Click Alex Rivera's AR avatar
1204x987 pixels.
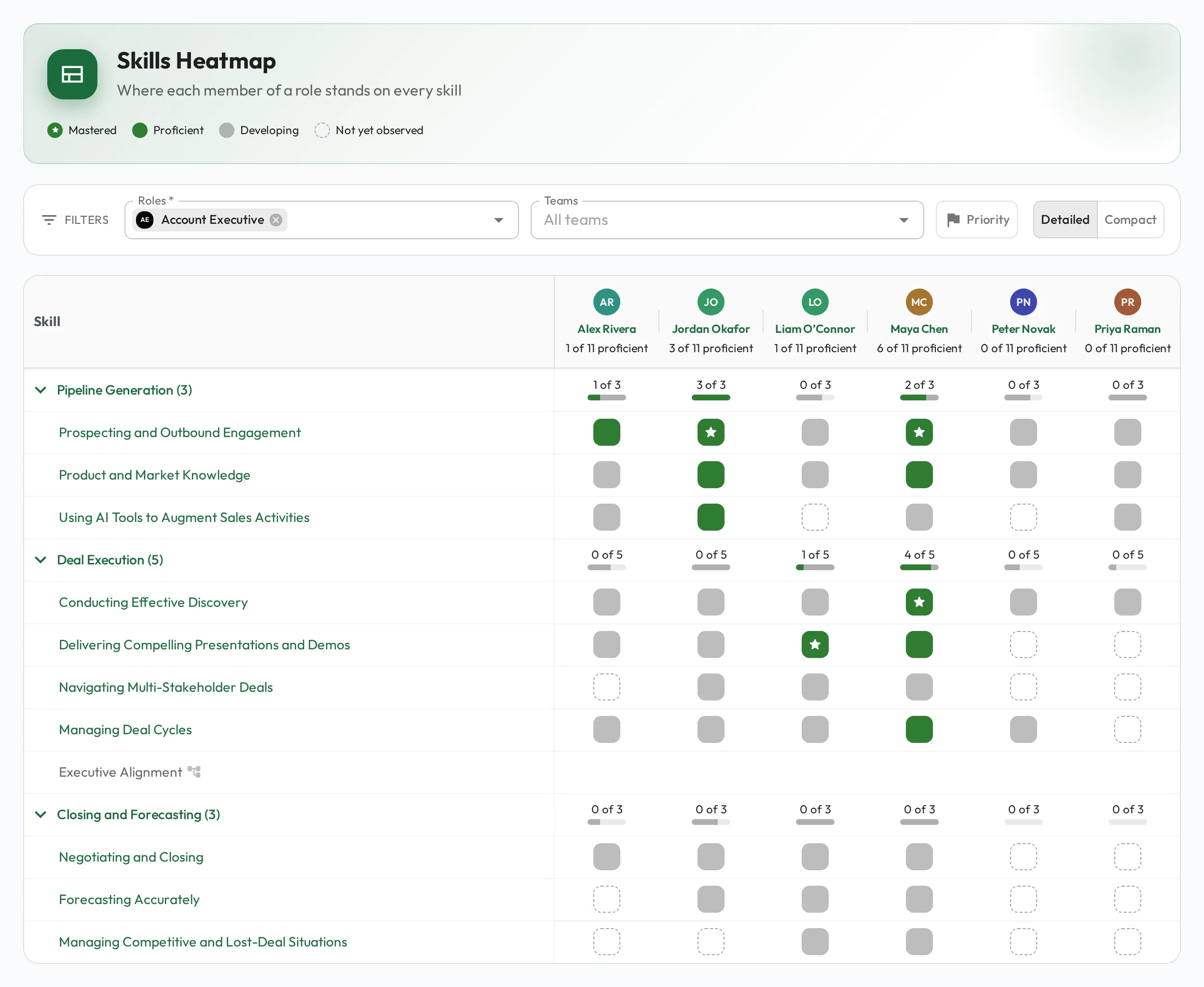606,302
